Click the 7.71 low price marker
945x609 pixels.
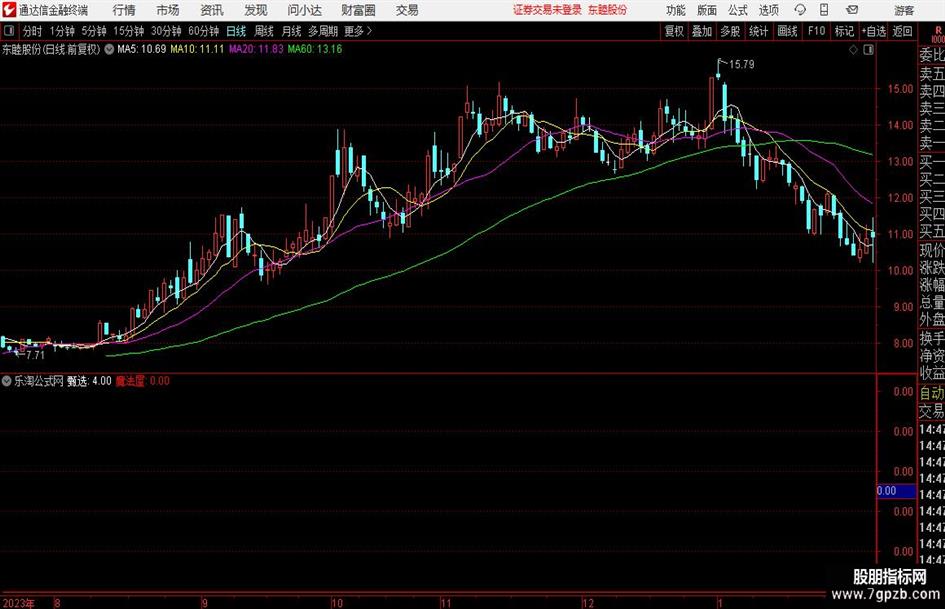[x=36, y=355]
